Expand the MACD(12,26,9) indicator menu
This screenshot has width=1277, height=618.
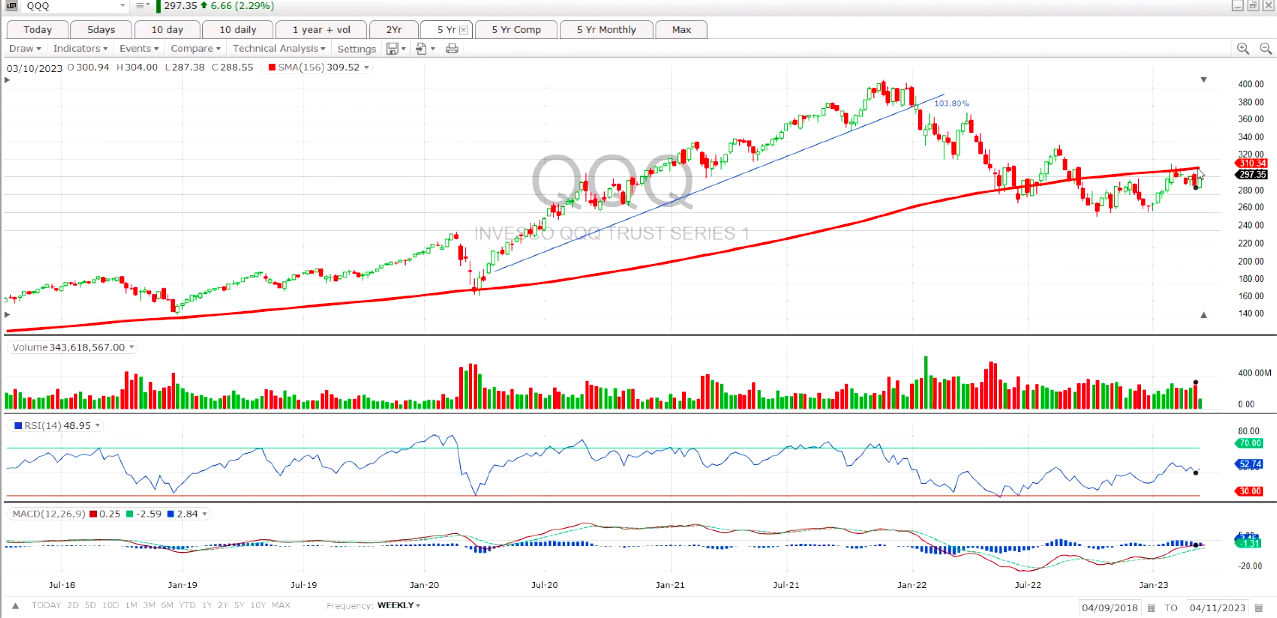[204, 513]
